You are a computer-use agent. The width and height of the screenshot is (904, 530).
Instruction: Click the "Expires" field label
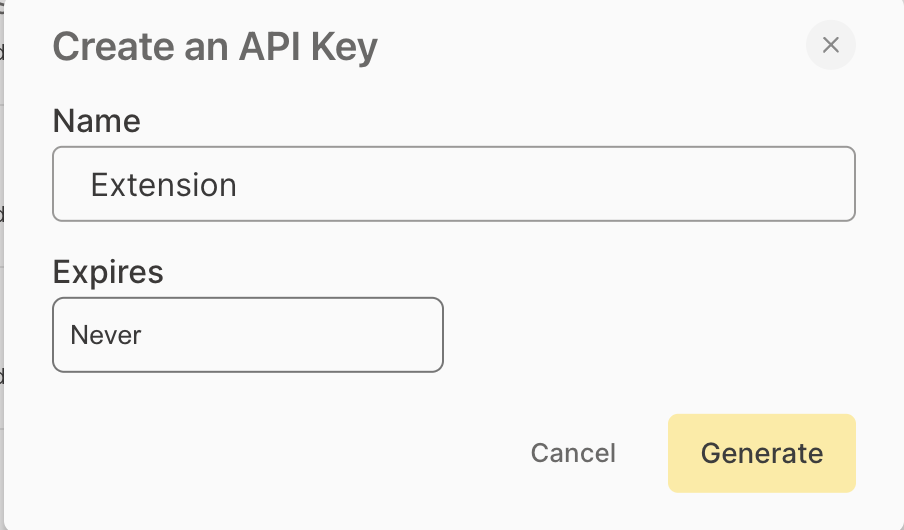(x=107, y=272)
